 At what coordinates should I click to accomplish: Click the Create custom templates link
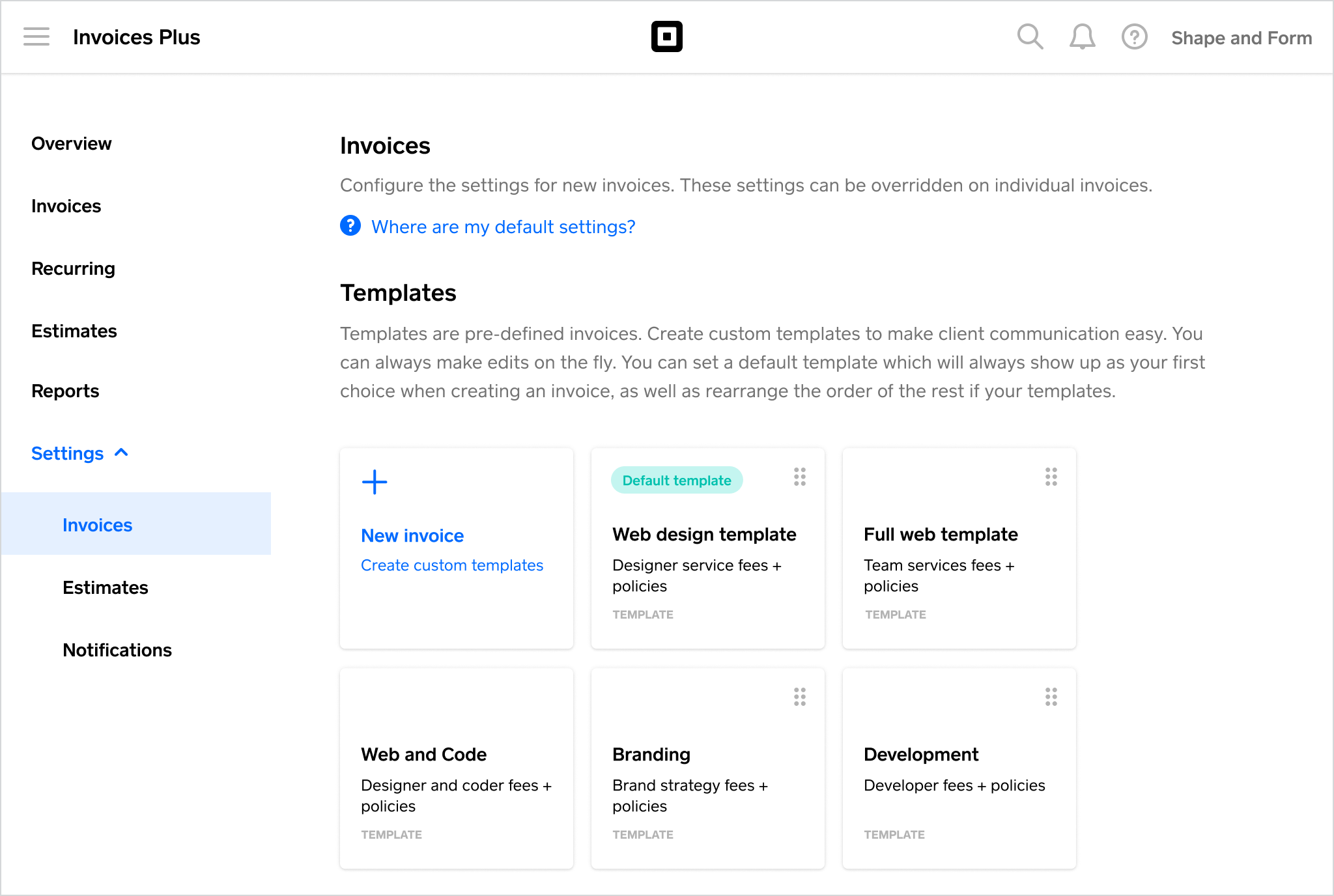coord(452,565)
